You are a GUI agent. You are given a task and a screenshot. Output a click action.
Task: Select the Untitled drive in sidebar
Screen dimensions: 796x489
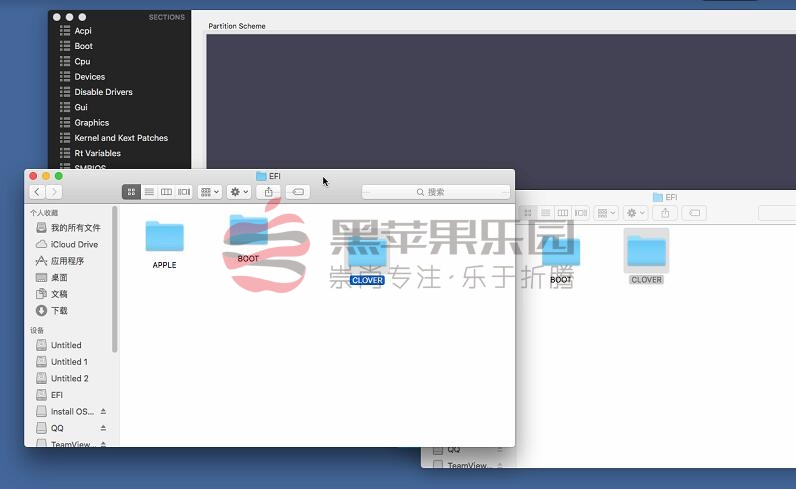pos(68,345)
